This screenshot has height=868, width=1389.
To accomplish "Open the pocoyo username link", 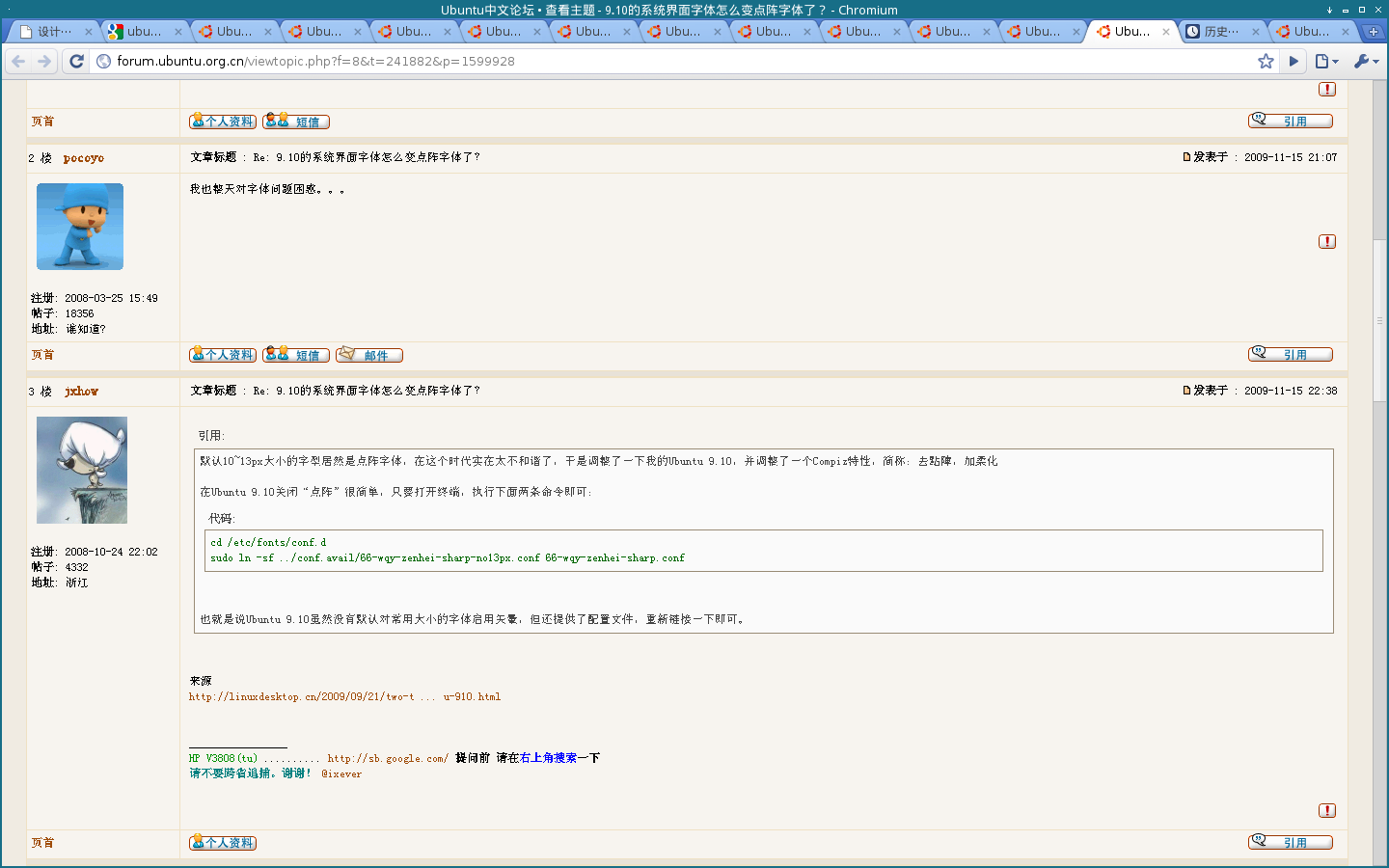I will (84, 158).
